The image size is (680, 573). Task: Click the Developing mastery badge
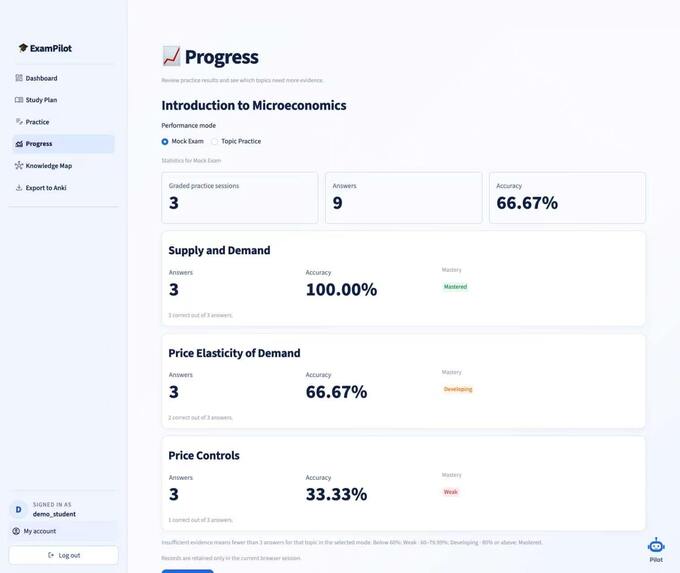tap(458, 389)
